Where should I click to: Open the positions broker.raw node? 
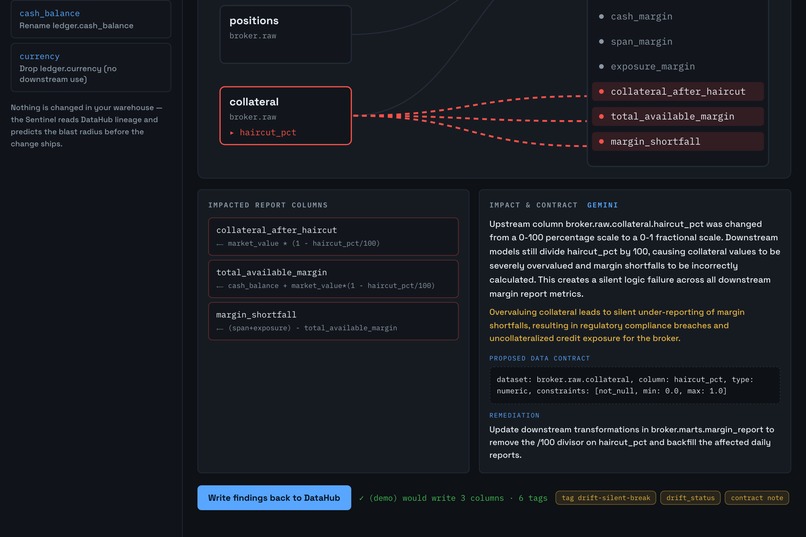click(285, 34)
